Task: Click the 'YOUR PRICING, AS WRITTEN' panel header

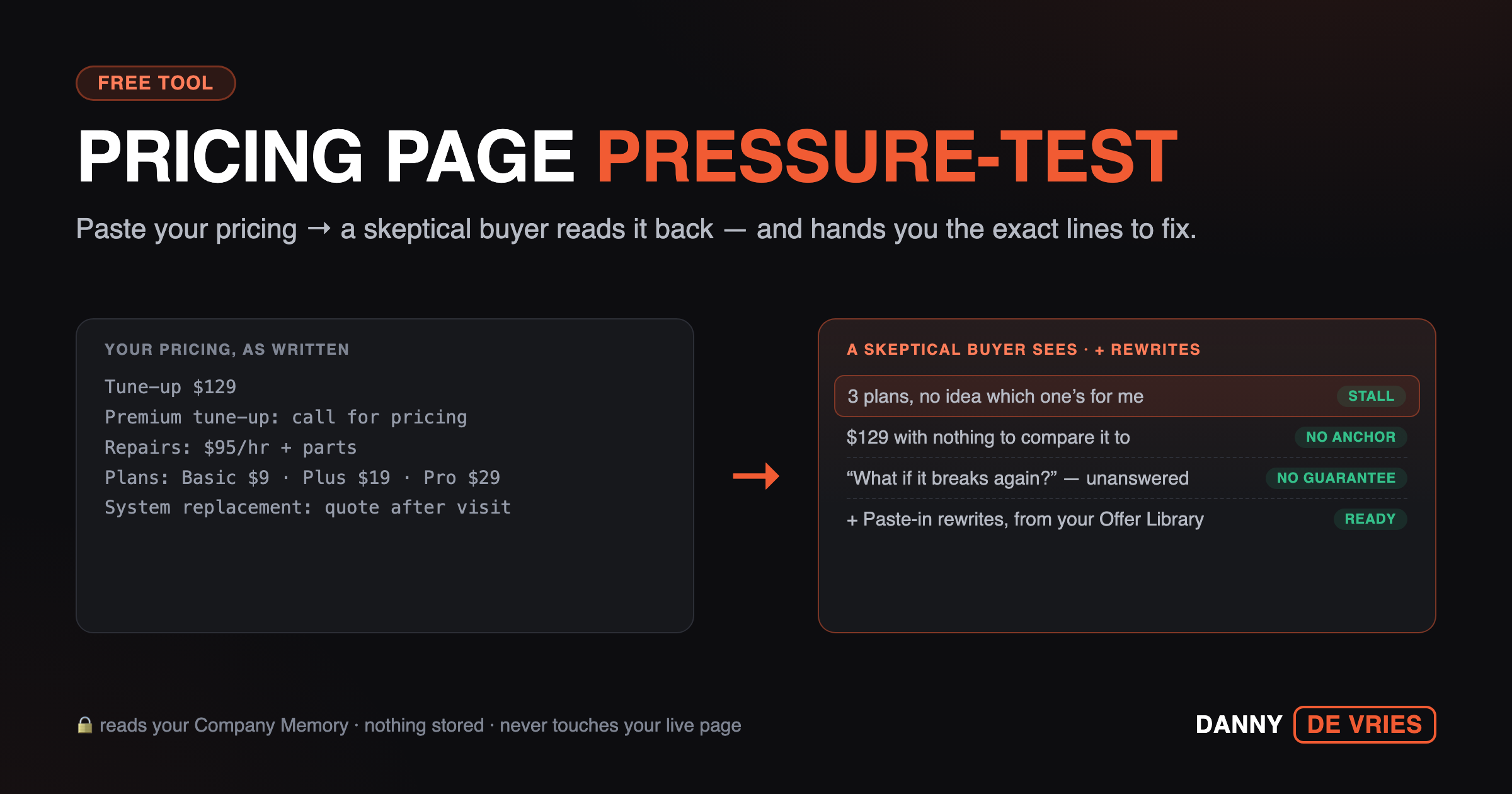Action: click(227, 350)
